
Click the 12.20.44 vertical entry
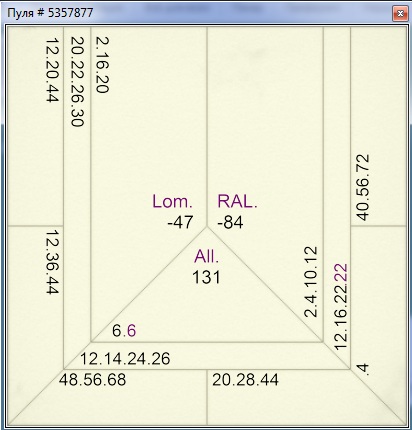52,69
